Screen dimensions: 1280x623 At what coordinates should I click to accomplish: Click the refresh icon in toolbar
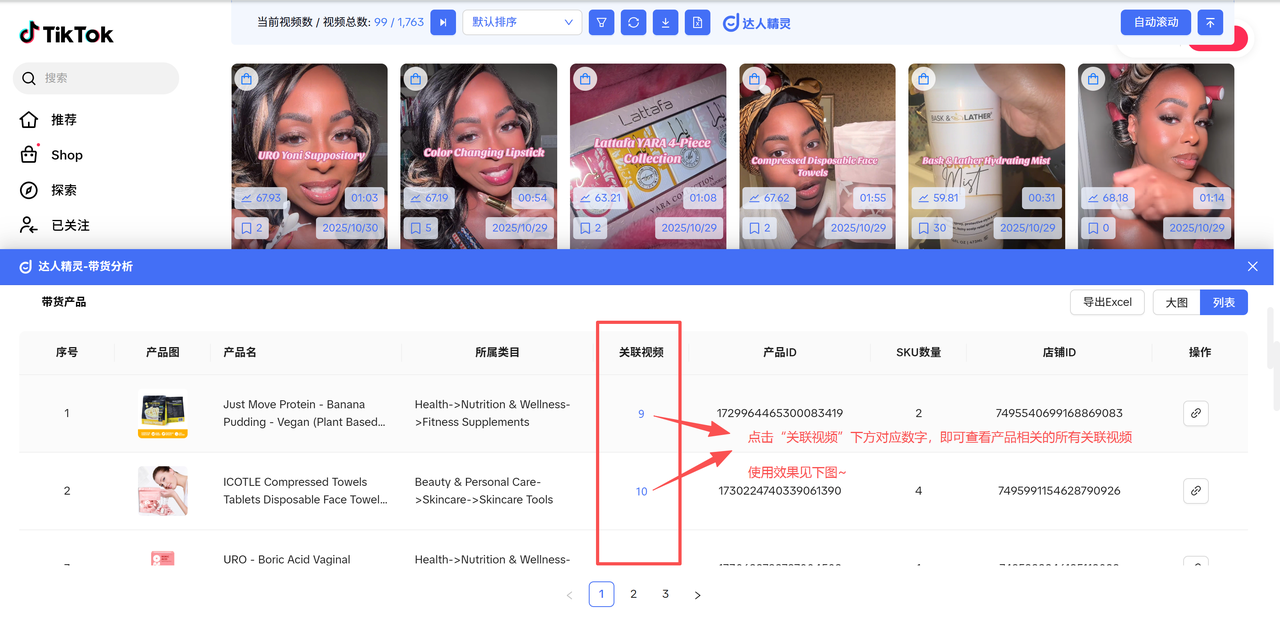pos(633,22)
